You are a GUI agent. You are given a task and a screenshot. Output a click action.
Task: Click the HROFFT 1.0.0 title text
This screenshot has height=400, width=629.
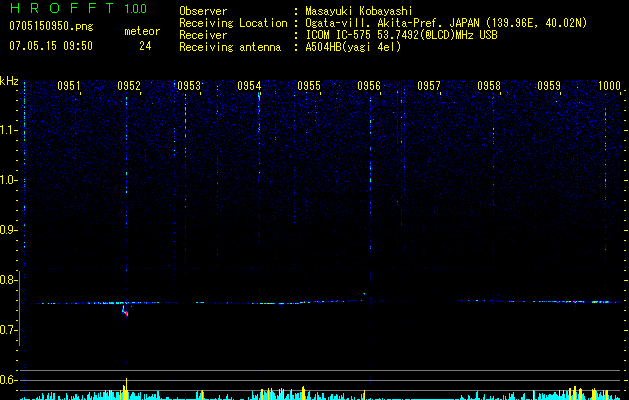pos(78,8)
